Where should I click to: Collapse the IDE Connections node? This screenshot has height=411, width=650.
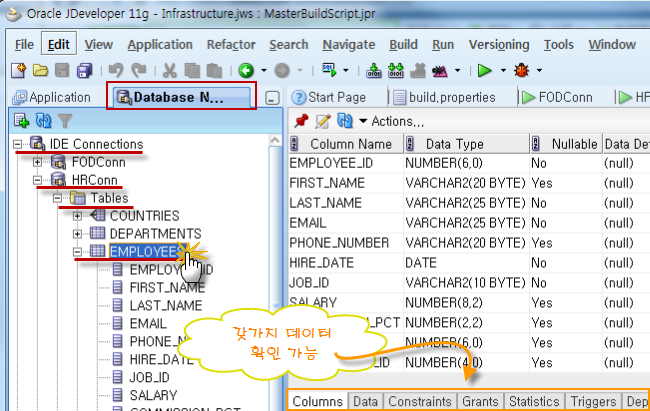[x=17, y=144]
